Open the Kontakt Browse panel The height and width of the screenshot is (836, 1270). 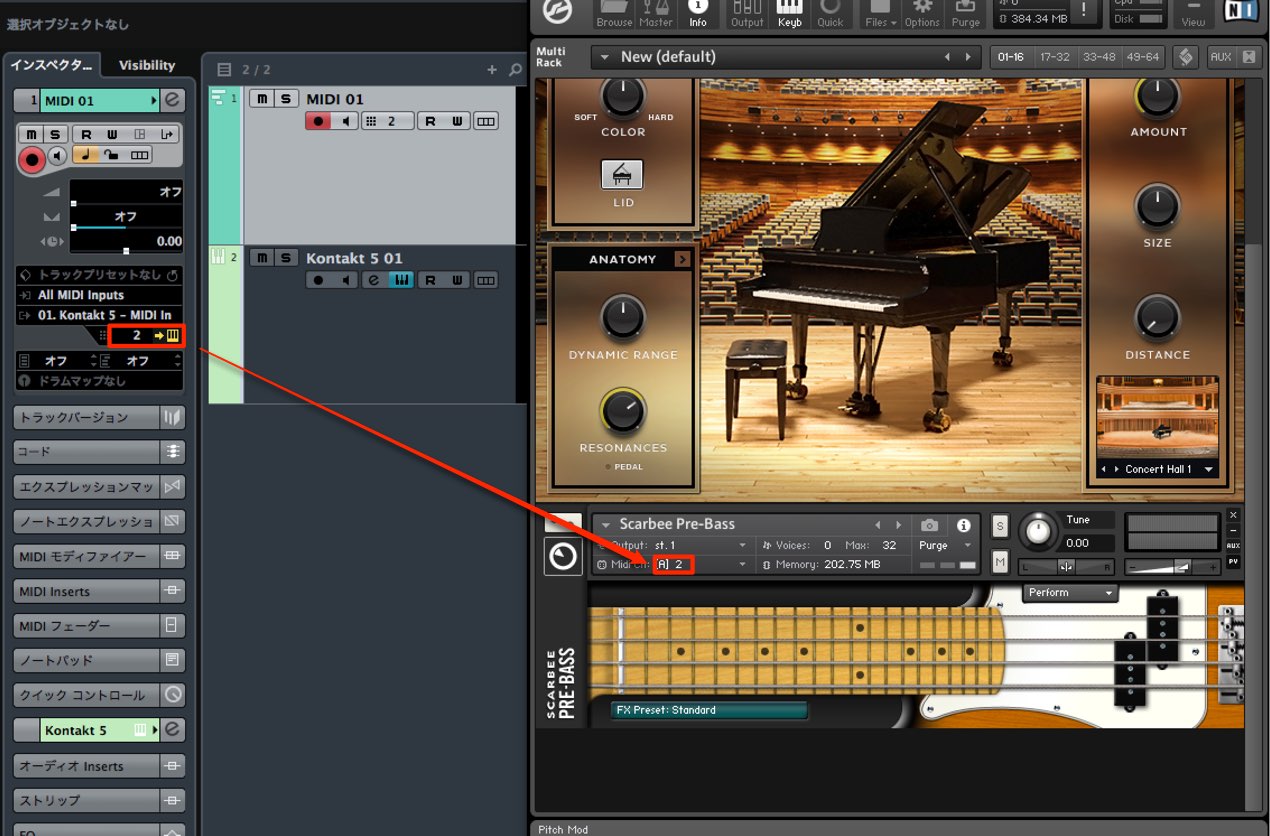tap(614, 14)
